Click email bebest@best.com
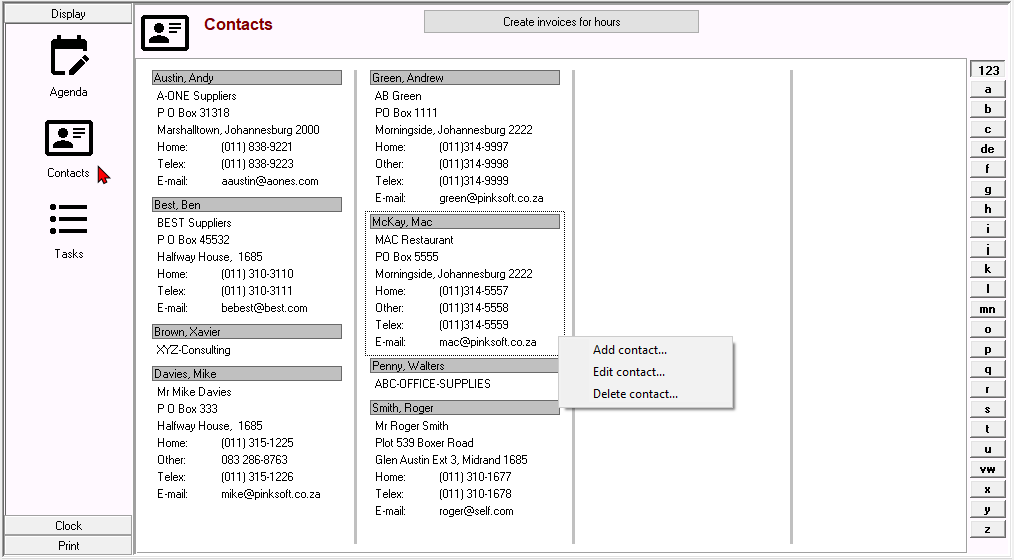Screen dimensions: 1014x560 [264, 308]
